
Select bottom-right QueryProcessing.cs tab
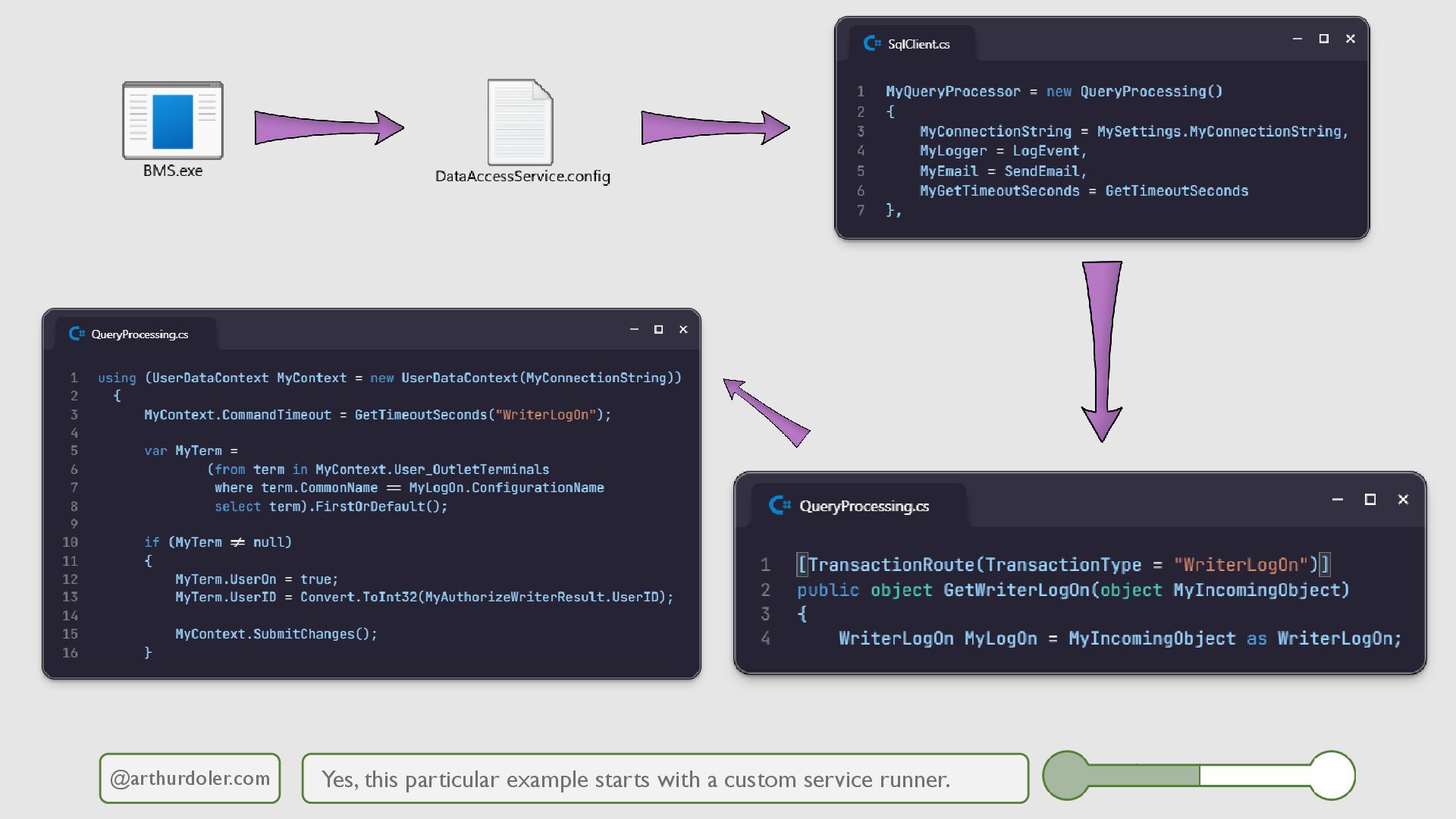(x=864, y=506)
